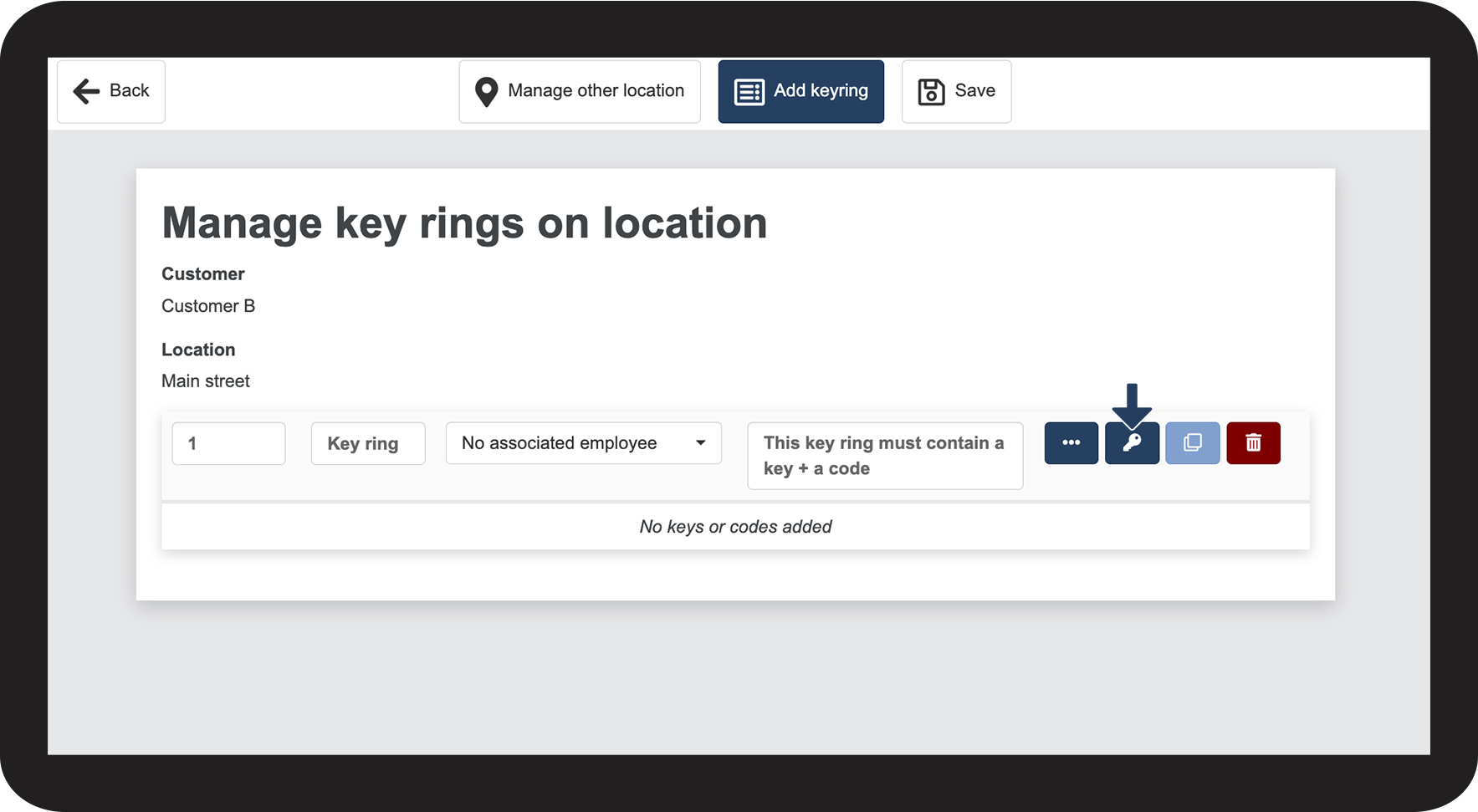Open the three-dots more options button
This screenshot has width=1478, height=812.
1071,443
